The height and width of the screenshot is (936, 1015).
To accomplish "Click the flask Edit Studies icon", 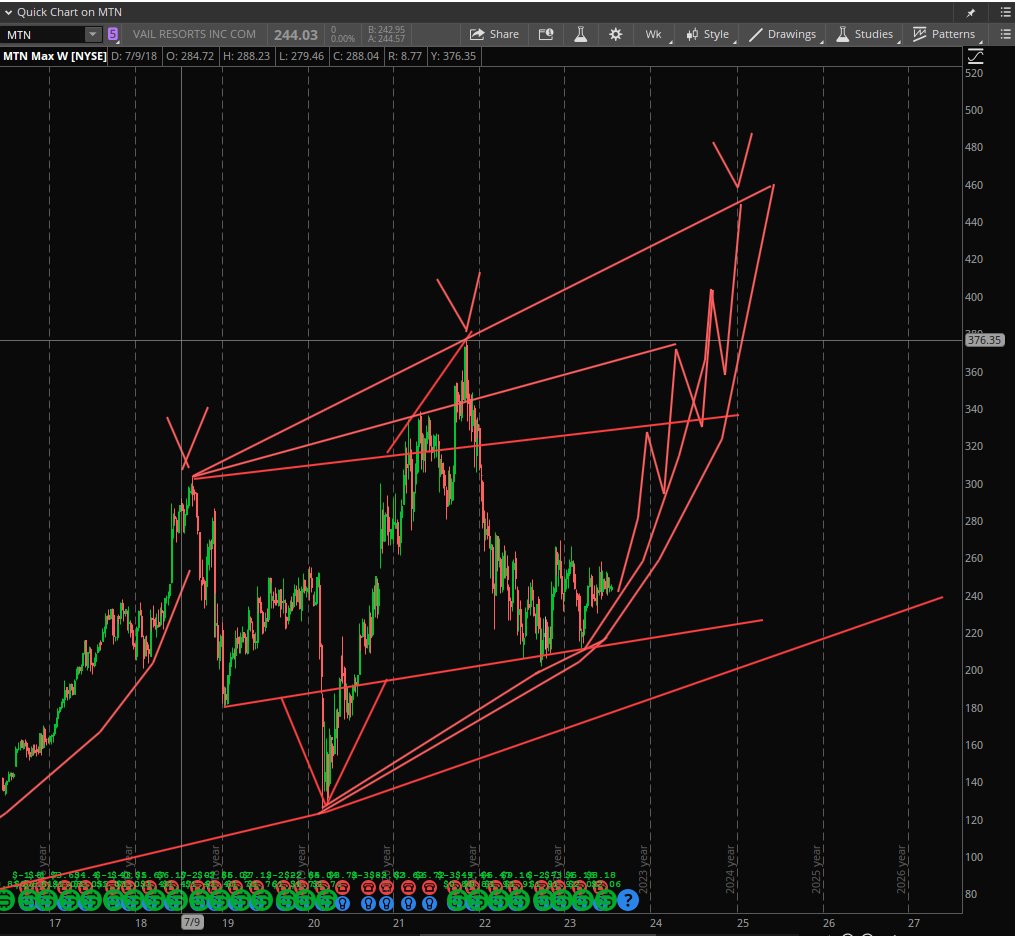I will (581, 34).
